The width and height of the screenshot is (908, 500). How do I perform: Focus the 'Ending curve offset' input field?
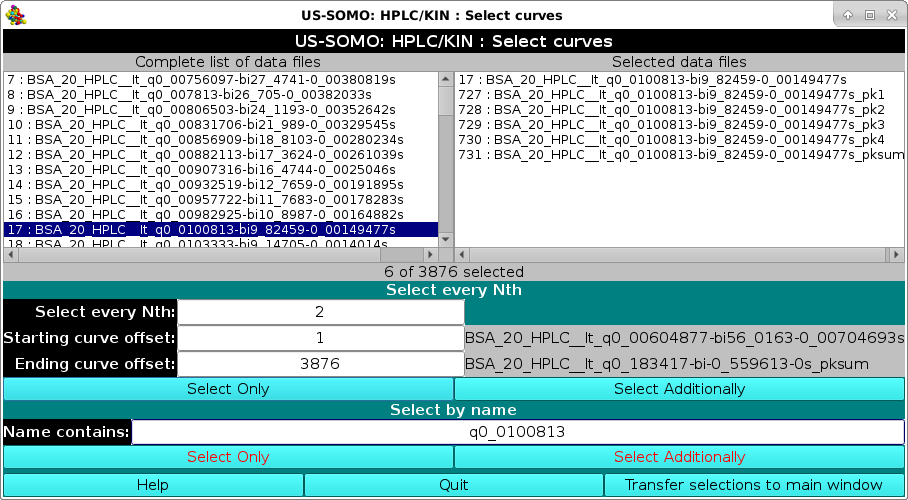(x=321, y=364)
